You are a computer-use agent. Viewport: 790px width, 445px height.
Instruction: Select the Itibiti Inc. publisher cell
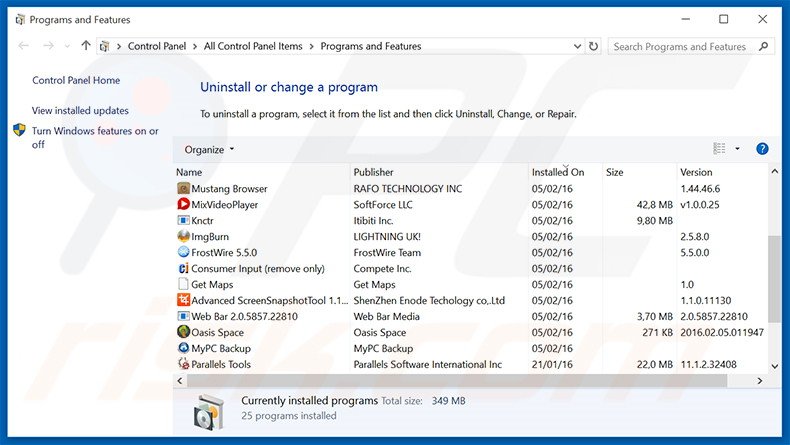373,221
